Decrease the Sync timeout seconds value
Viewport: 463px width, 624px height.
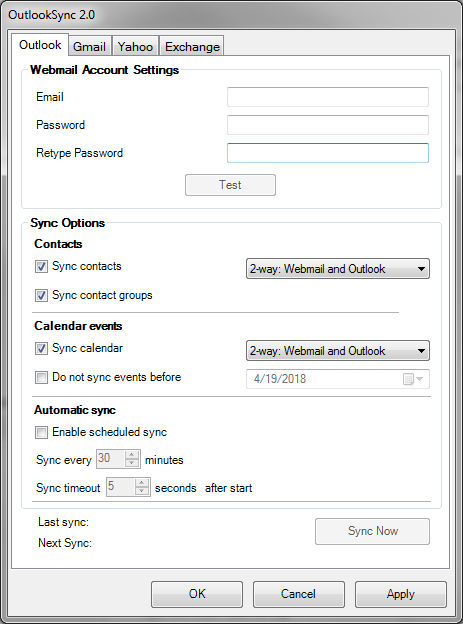[142, 491]
